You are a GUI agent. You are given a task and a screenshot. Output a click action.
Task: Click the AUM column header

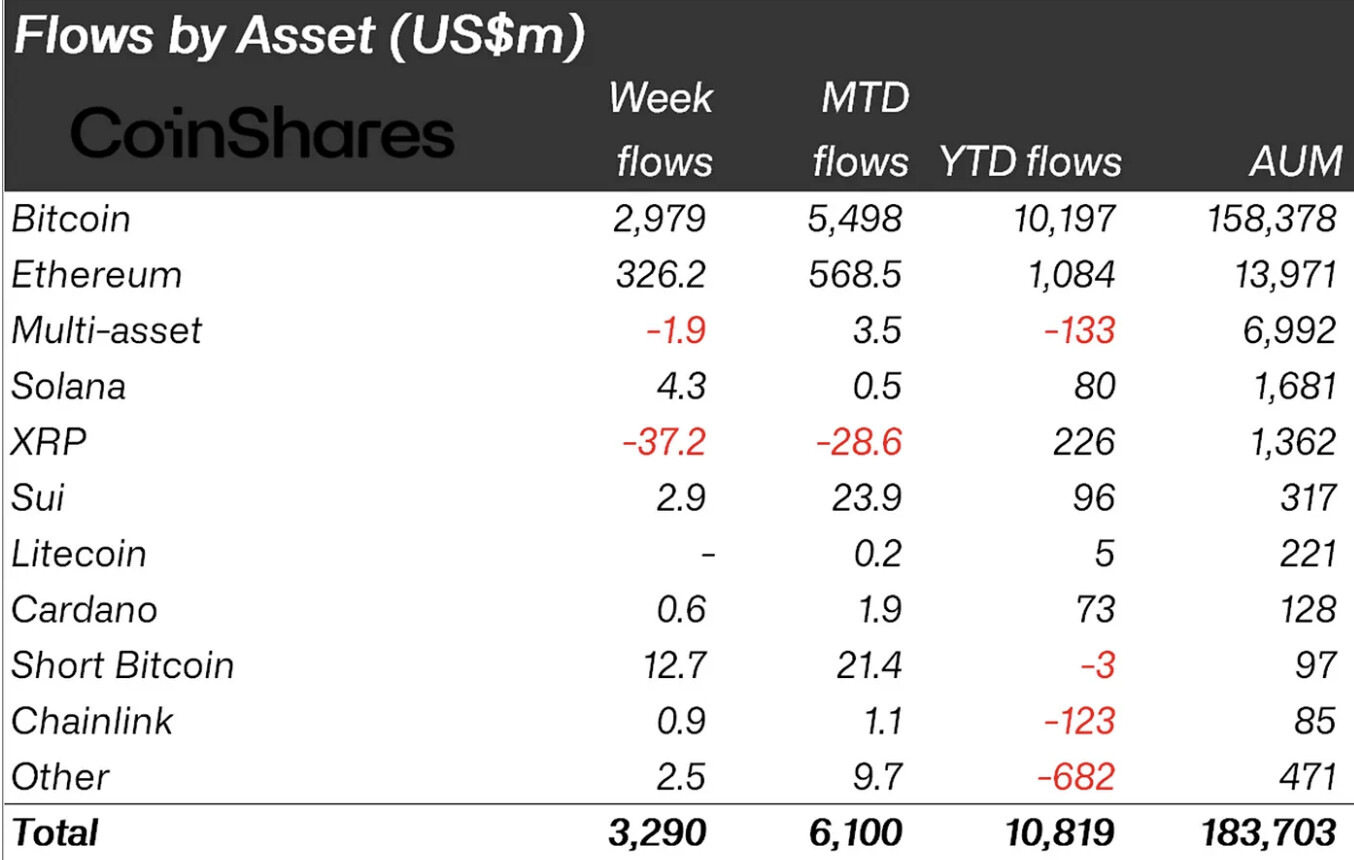(x=1295, y=161)
